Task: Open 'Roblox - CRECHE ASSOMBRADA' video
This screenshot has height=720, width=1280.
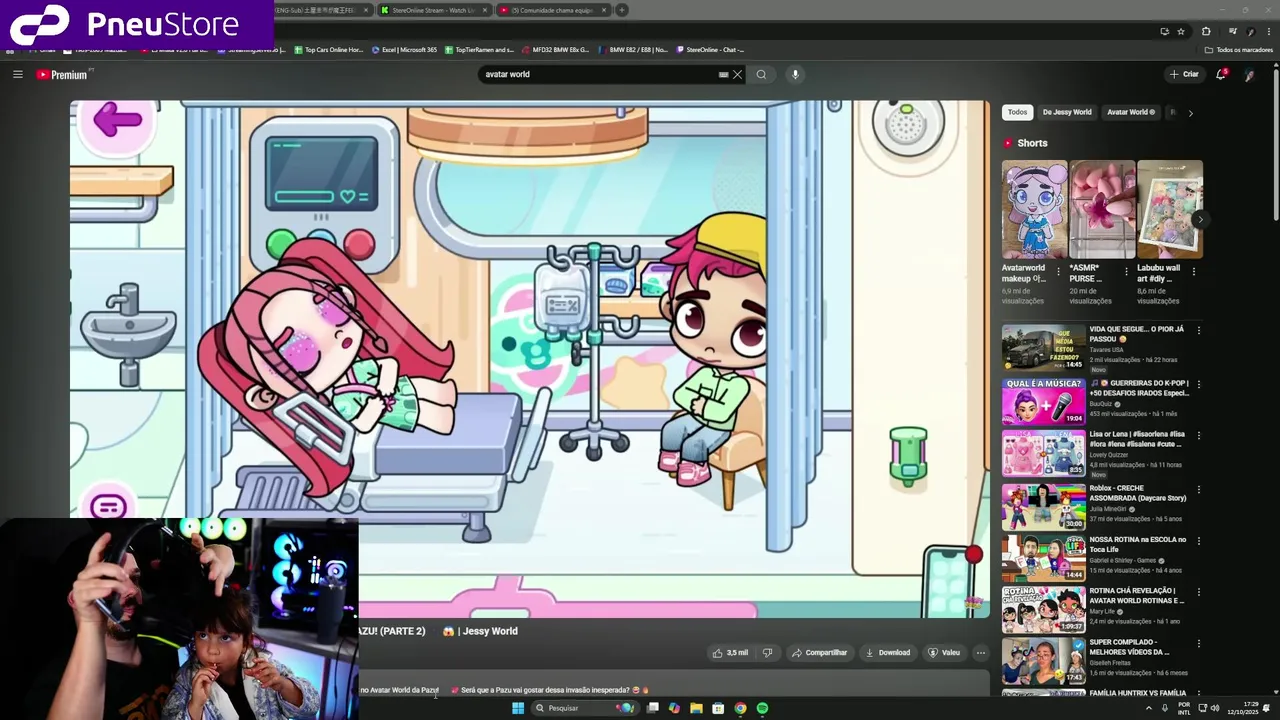Action: [x=1043, y=507]
